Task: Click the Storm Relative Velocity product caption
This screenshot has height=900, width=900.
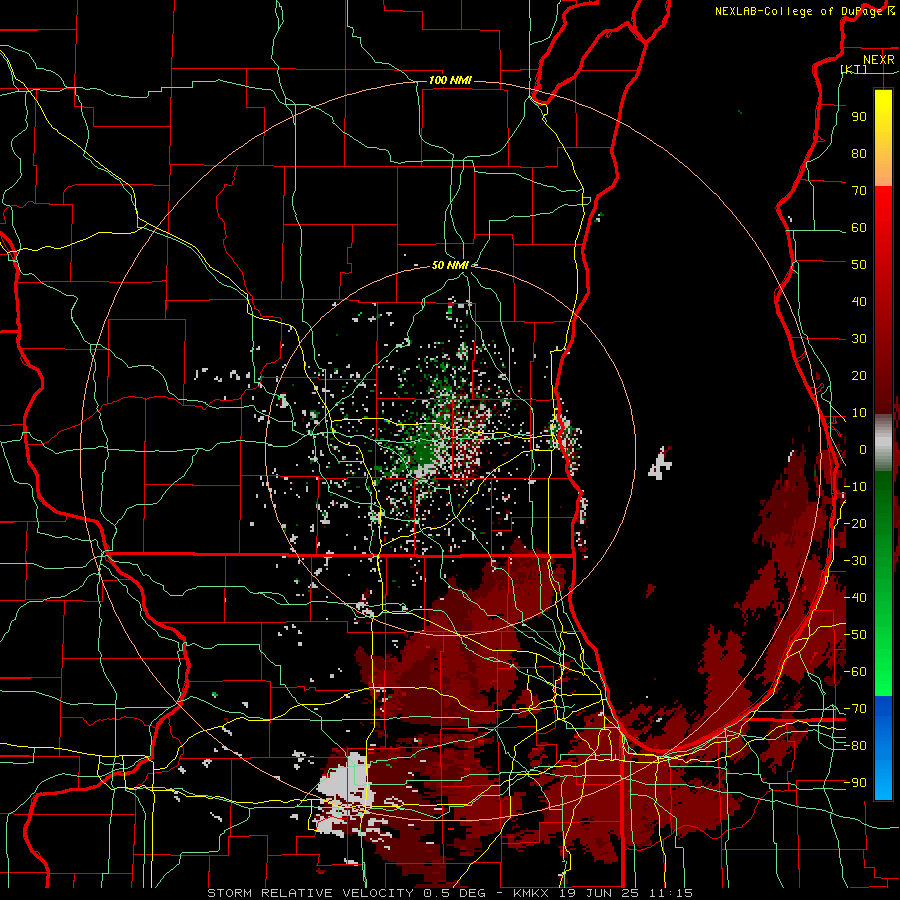Action: click(x=449, y=893)
